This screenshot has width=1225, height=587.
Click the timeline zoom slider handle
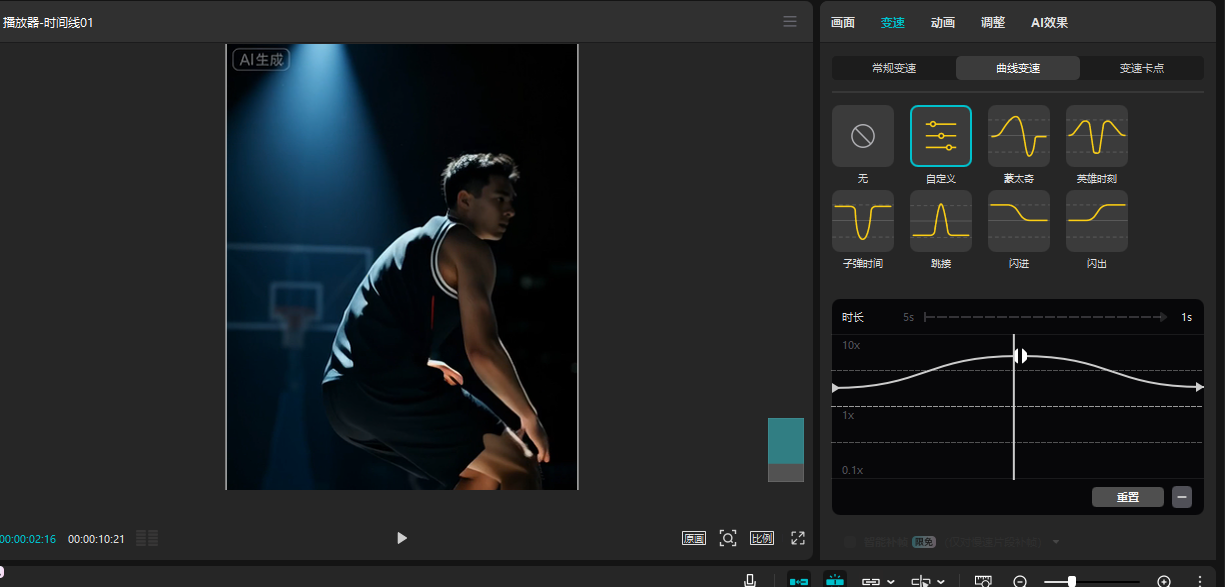(1072, 581)
